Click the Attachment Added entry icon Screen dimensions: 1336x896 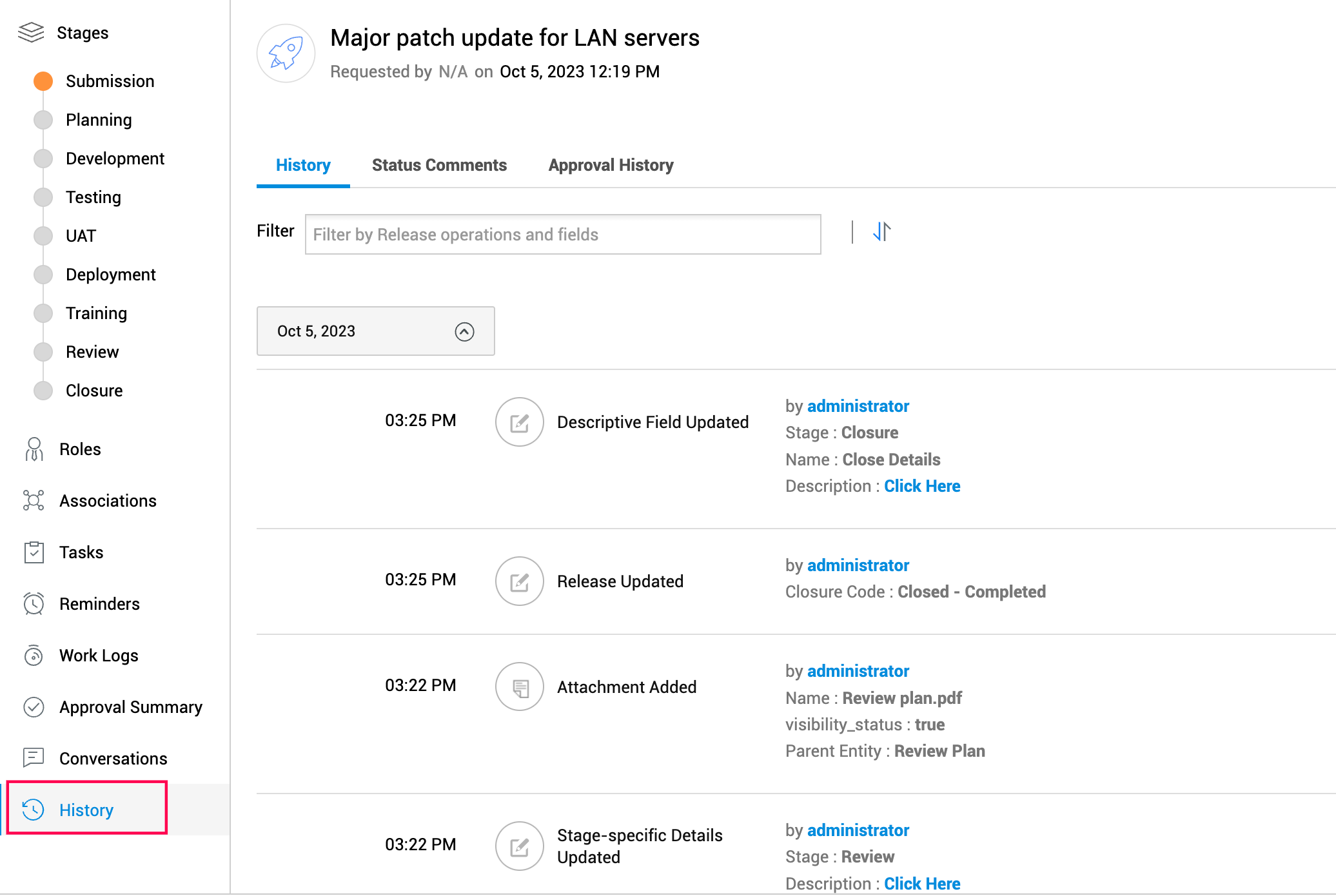[519, 687]
